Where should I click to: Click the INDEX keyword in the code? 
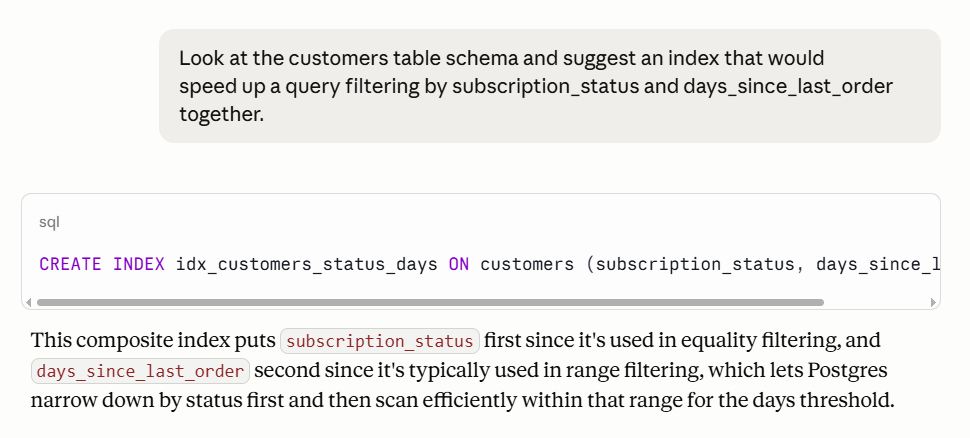pos(139,264)
